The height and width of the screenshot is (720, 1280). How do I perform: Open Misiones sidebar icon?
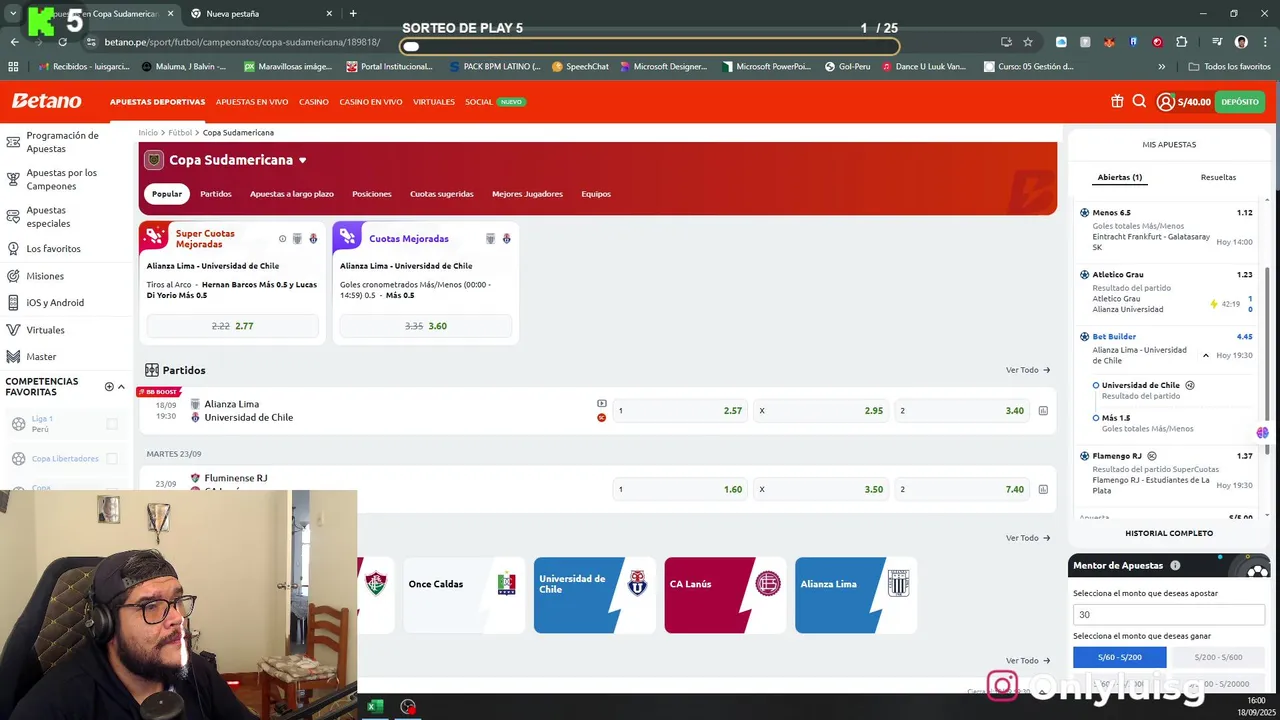click(x=14, y=276)
